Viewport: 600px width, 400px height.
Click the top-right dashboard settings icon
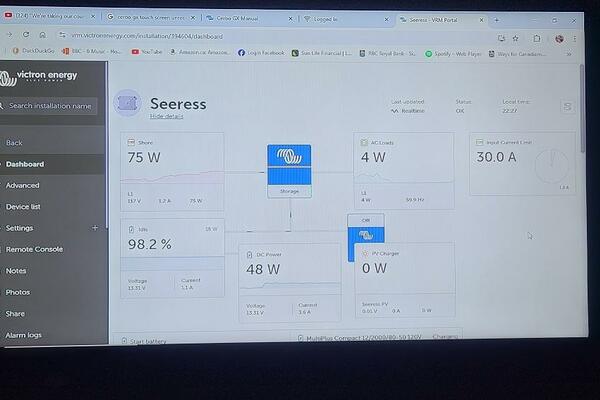pos(567,107)
